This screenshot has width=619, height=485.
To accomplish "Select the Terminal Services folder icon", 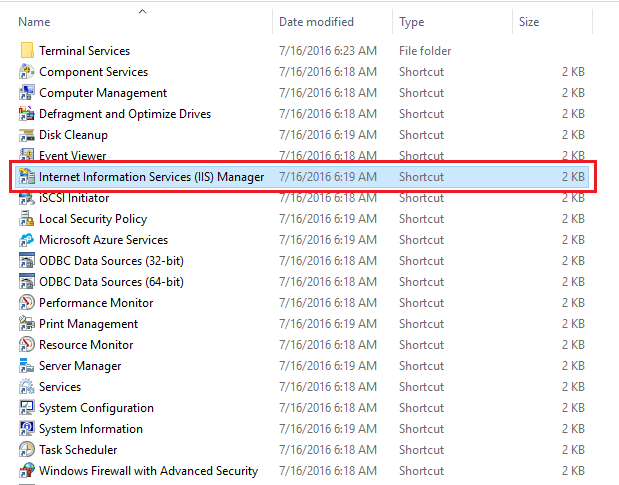I will pyautogui.click(x=27, y=51).
